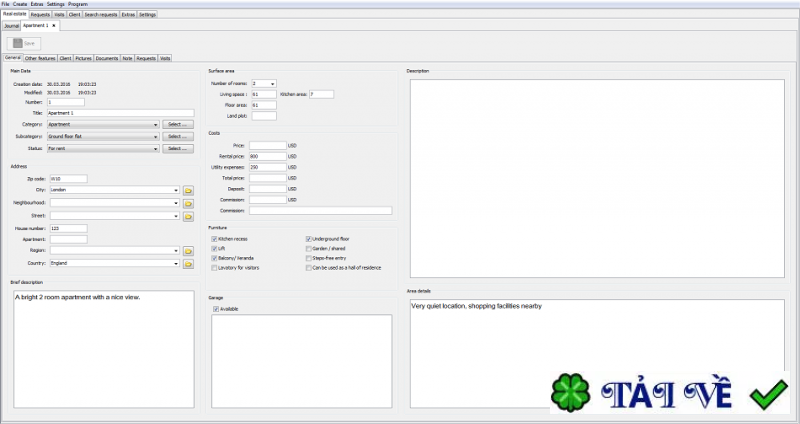Viewport: 800px width, 424px height.
Task: Click the Price input field
Action: 268,146
